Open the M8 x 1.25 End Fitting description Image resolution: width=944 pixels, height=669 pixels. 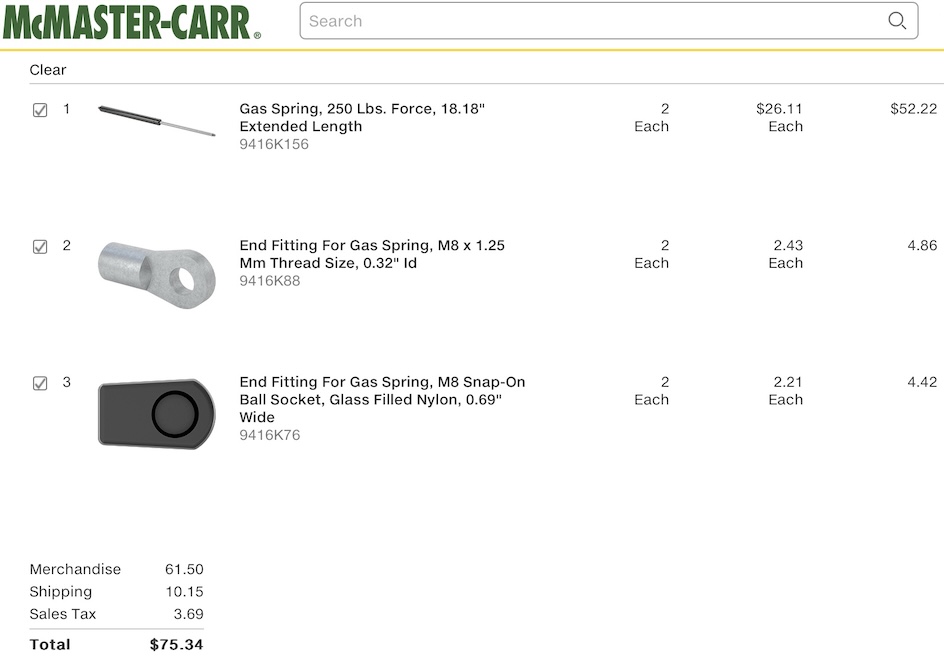372,254
